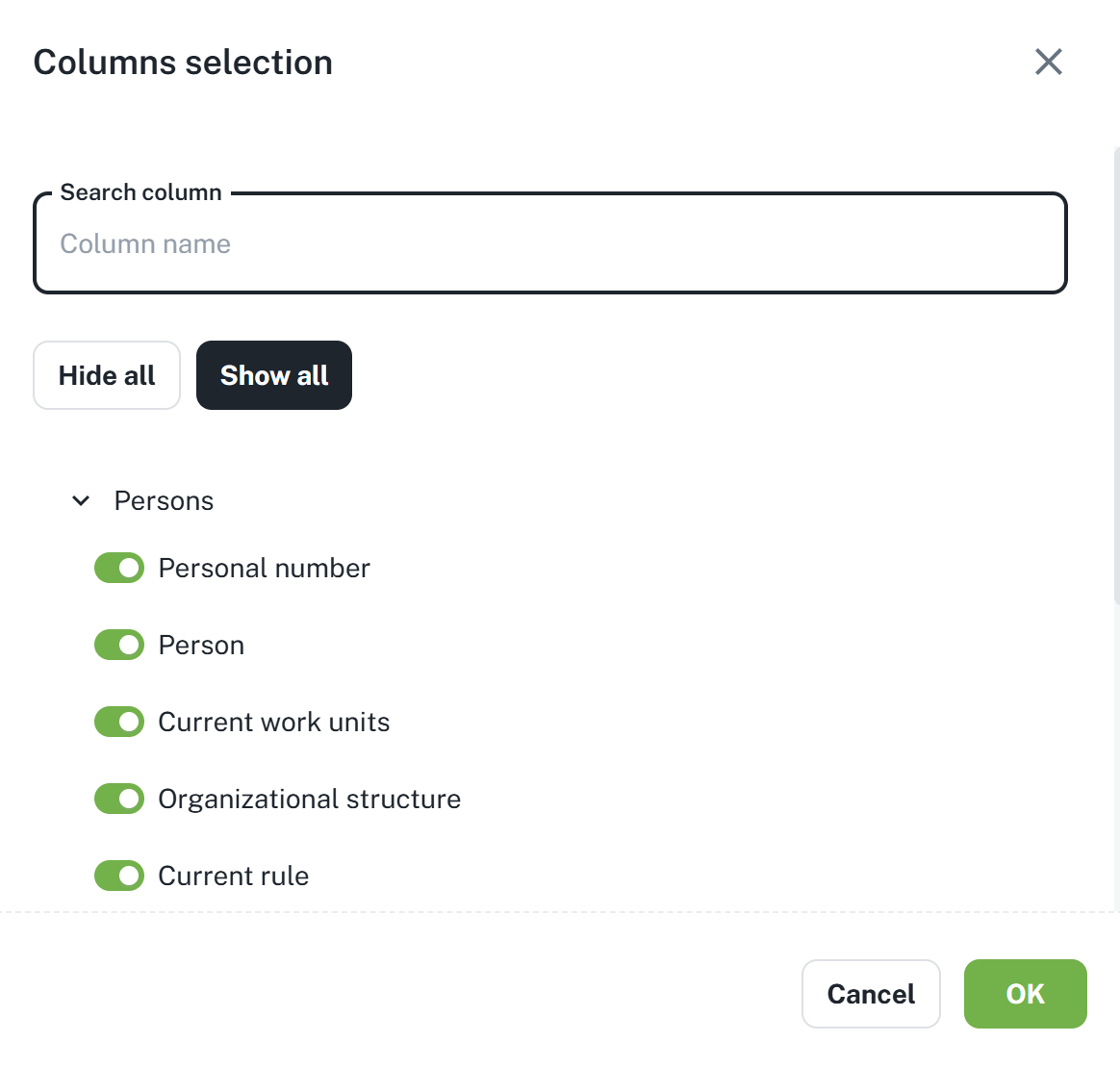Screen dimensions: 1120x1067
Task: Click the Columns selection dialog title
Action: [183, 63]
